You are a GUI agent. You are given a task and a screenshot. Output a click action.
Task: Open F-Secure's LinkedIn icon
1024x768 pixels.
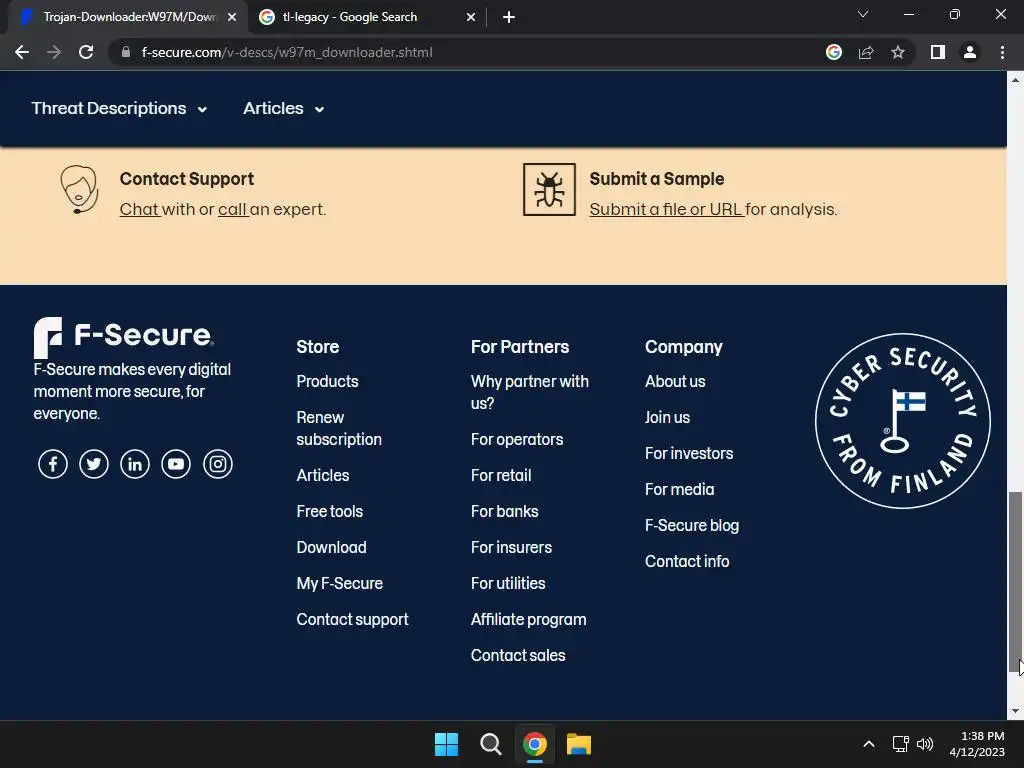click(135, 464)
